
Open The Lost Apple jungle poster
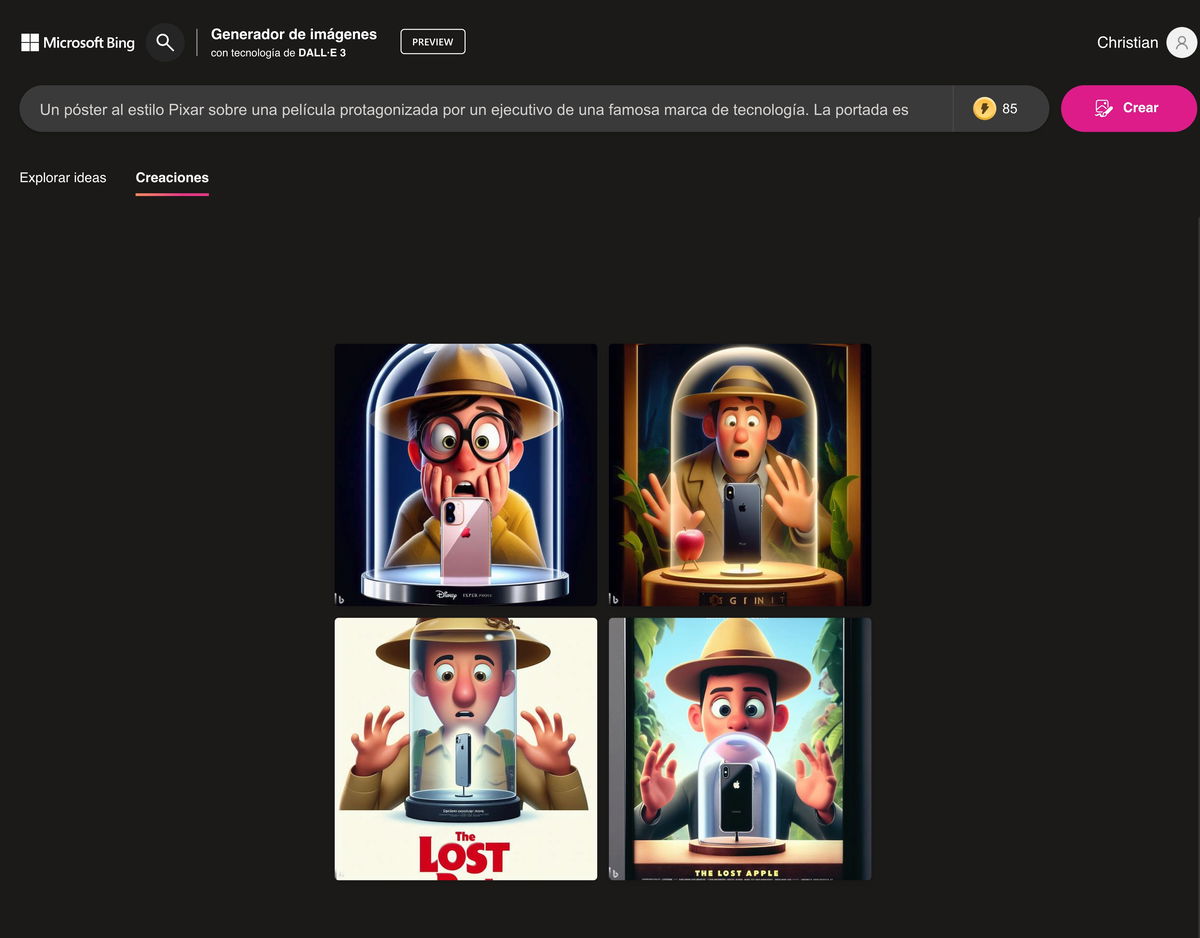pos(739,748)
